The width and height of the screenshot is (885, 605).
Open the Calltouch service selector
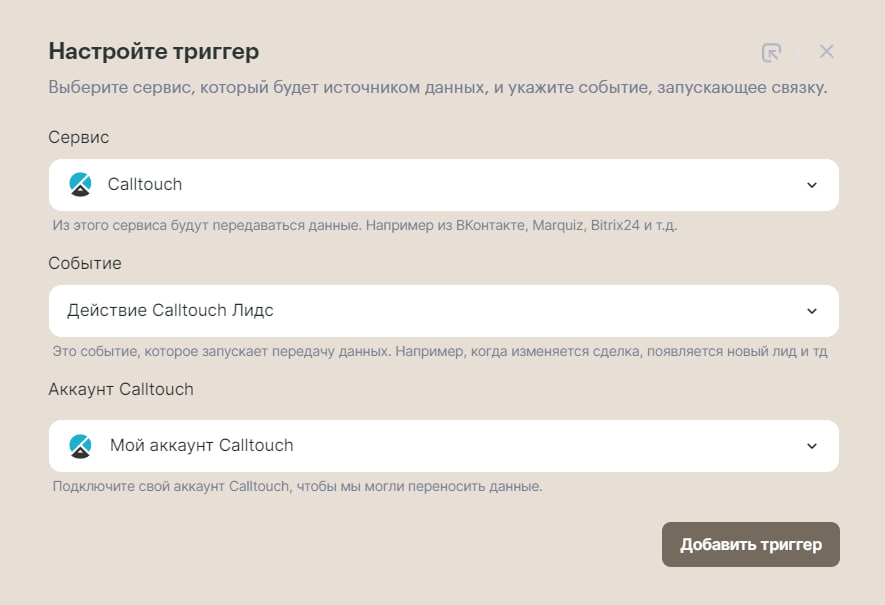[444, 185]
